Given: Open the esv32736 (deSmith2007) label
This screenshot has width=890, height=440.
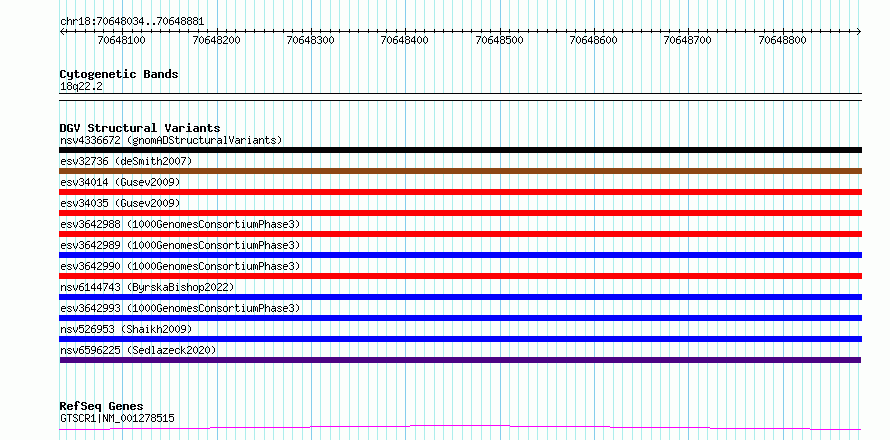Looking at the screenshot, I should pyautogui.click(x=126, y=161).
